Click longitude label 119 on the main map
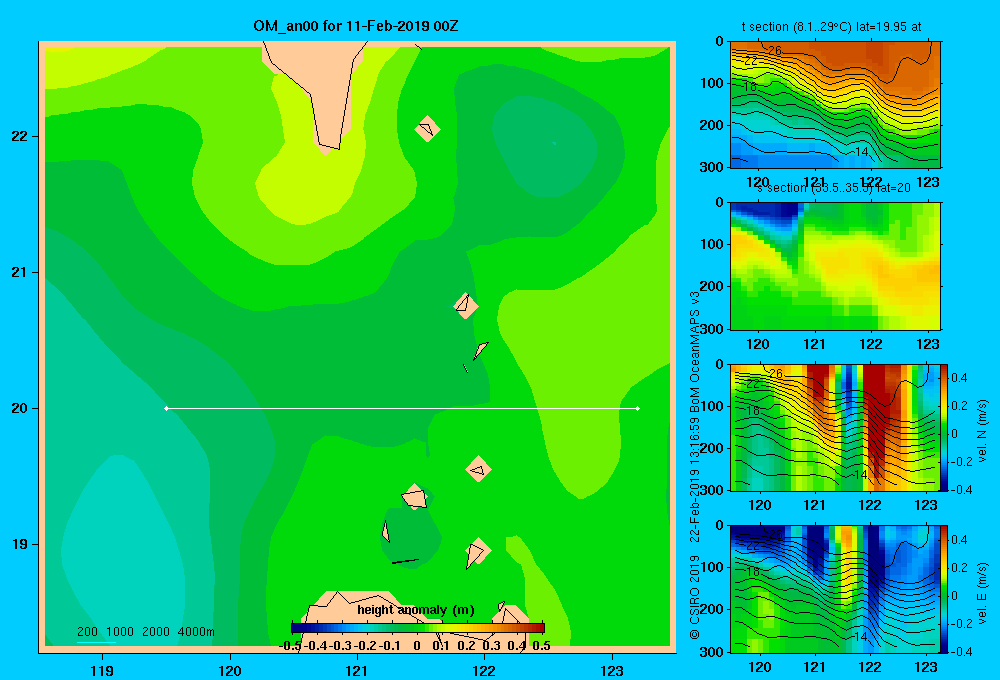 (102, 670)
